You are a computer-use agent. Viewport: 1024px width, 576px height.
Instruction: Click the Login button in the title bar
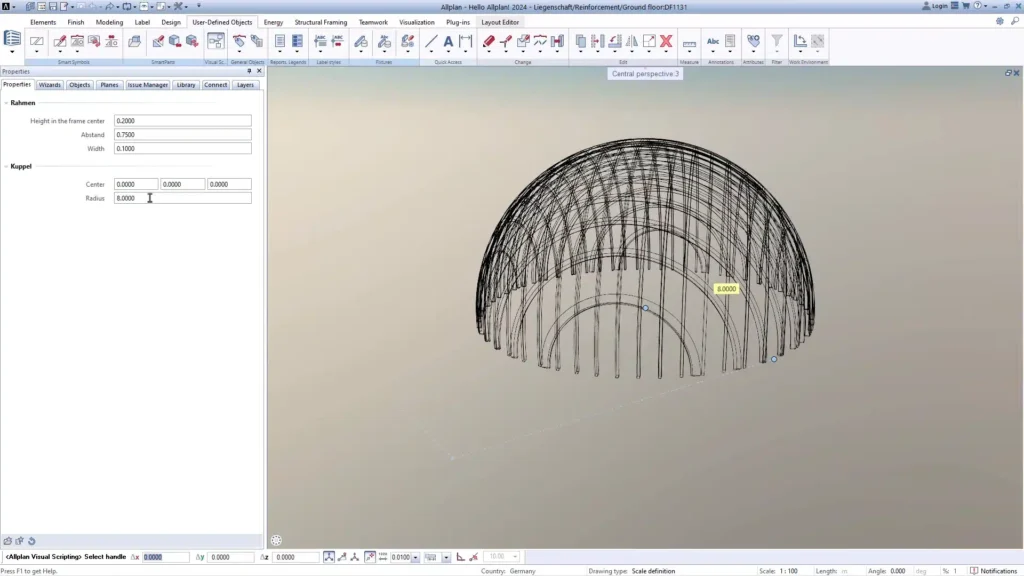tap(938, 5)
